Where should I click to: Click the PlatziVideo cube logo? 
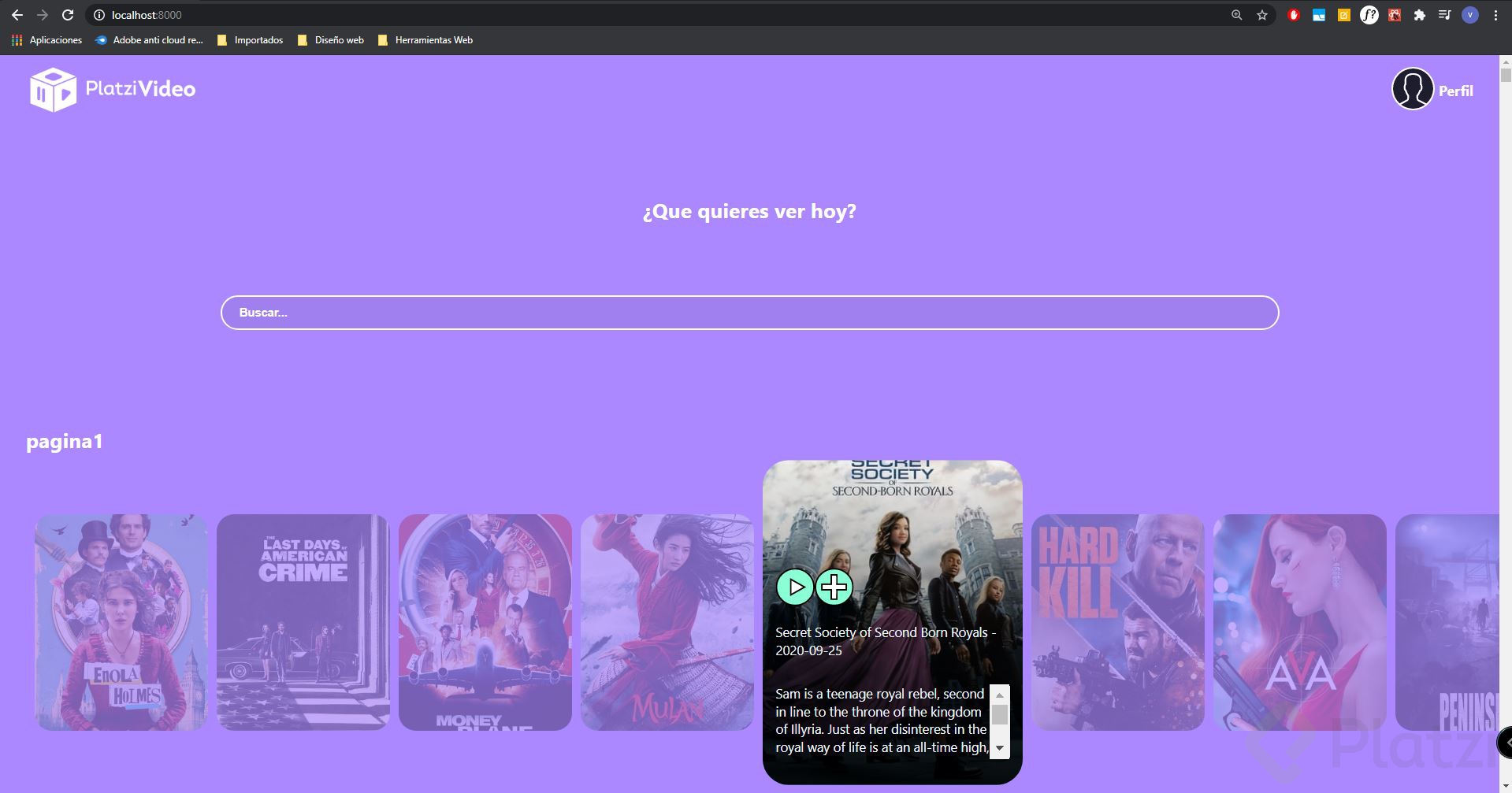(x=54, y=89)
